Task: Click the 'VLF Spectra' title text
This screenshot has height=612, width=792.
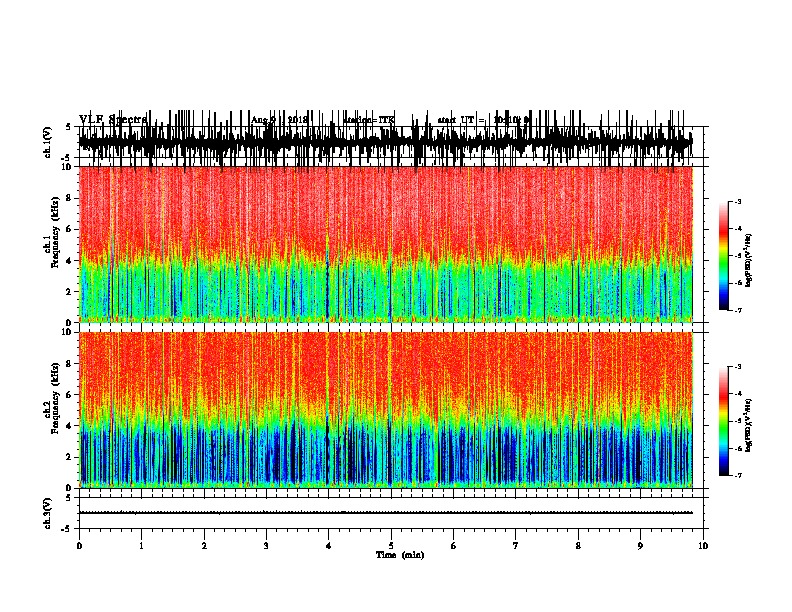Action: [x=113, y=120]
